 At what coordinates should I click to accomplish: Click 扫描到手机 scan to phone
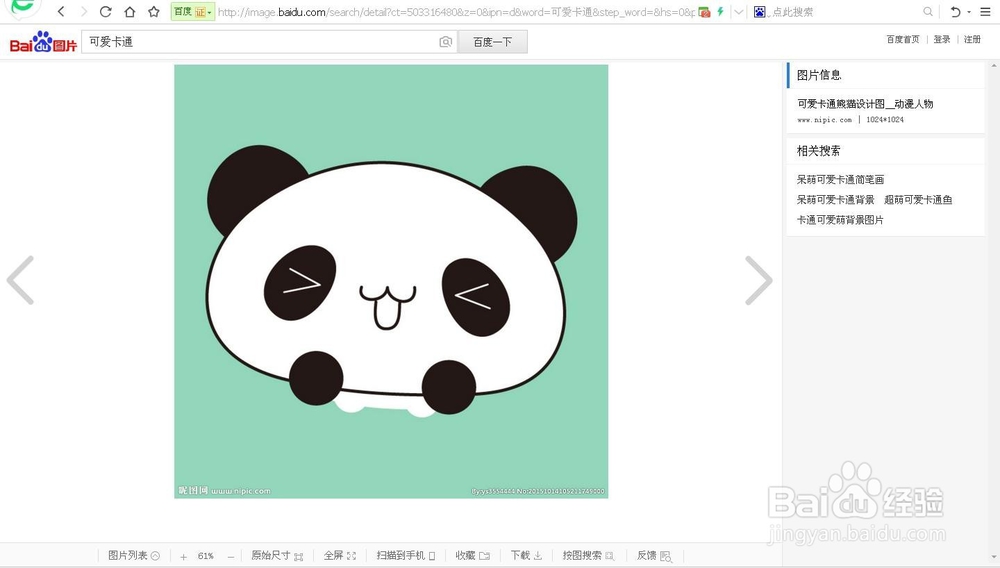coord(406,556)
